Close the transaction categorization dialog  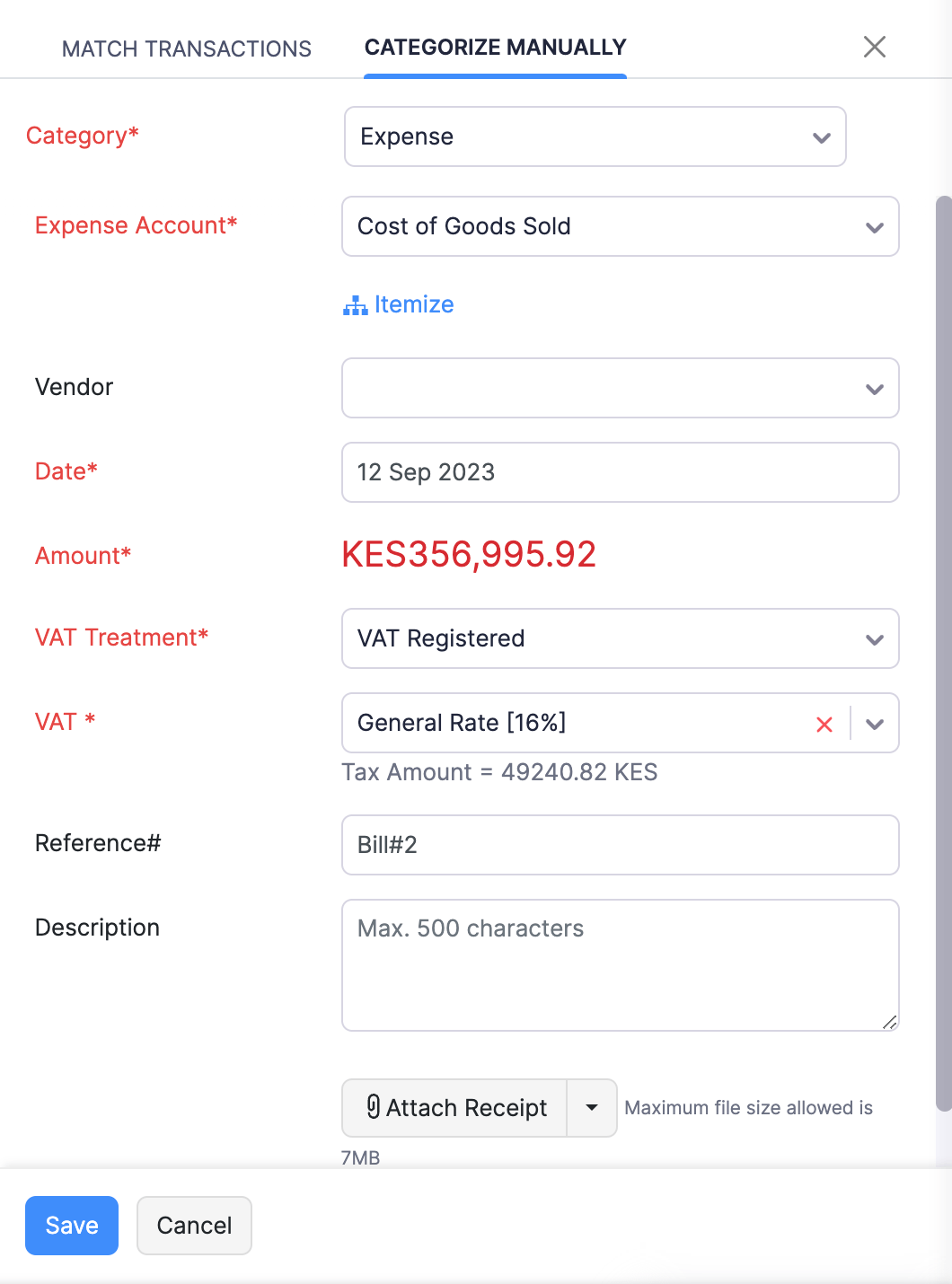874,47
